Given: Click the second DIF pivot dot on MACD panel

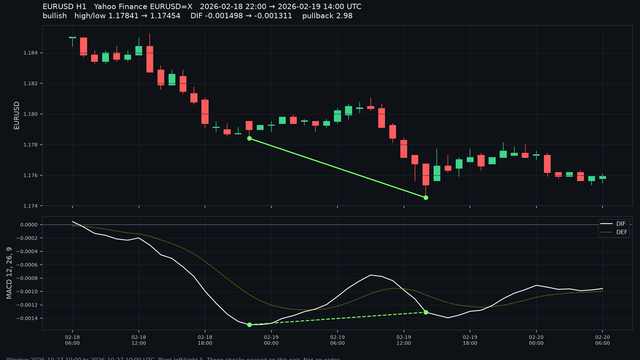Looking at the screenshot, I should [426, 312].
